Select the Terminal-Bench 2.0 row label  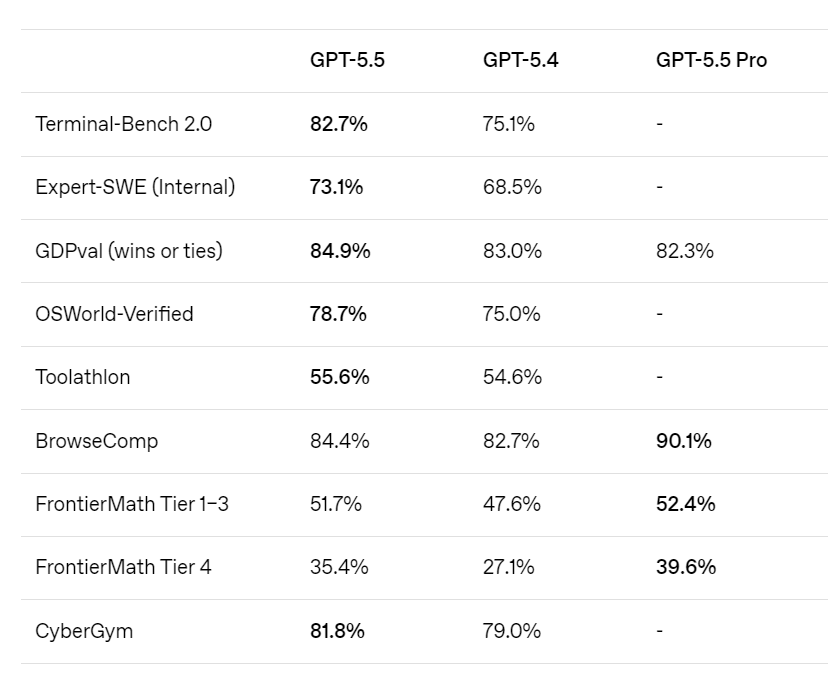pyautogui.click(x=123, y=124)
